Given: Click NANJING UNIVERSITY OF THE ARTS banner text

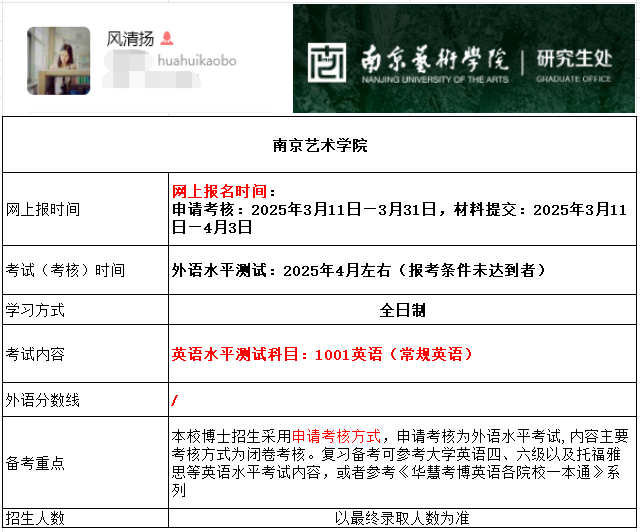Looking at the screenshot, I should pos(435,79).
